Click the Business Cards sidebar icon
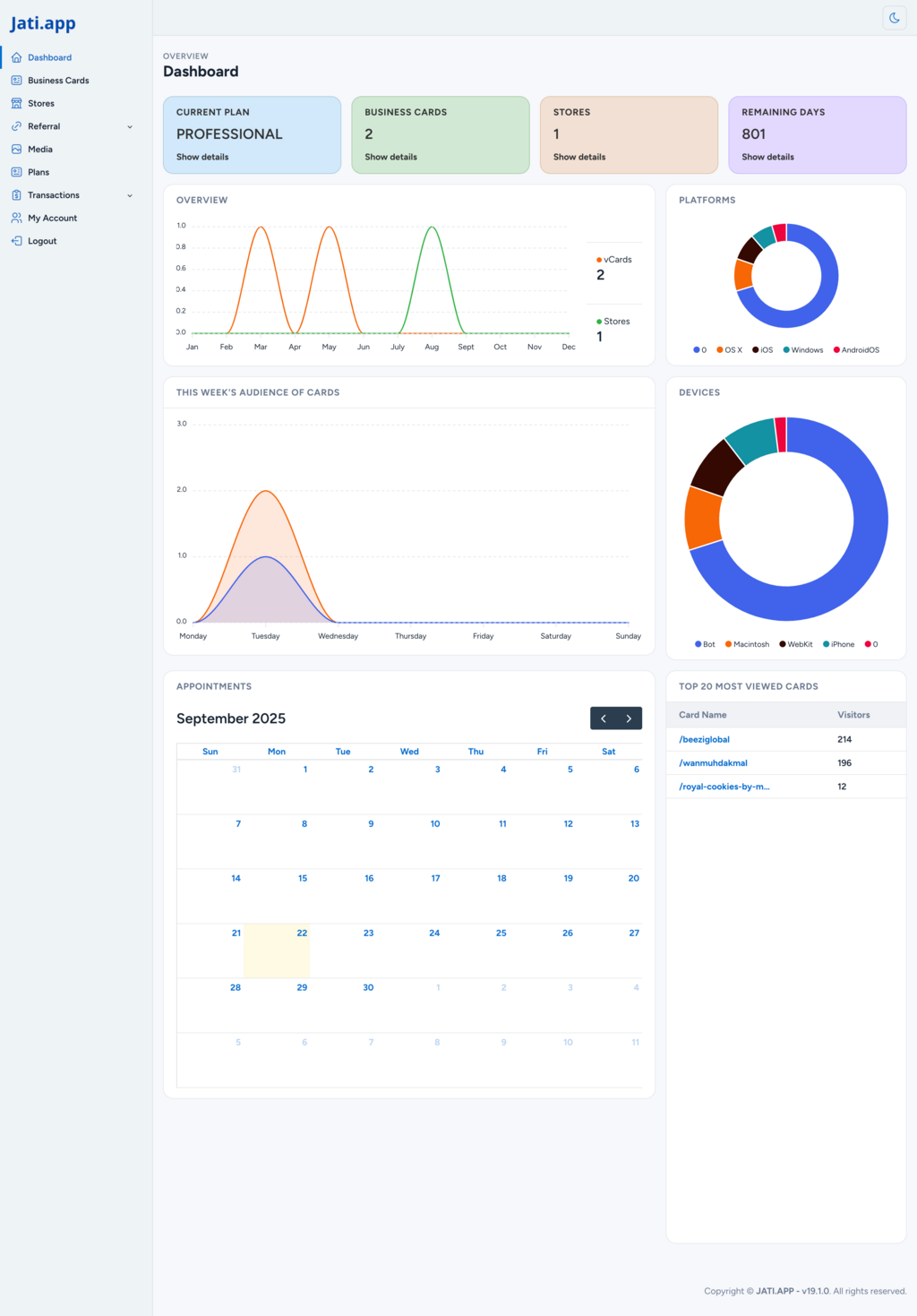 pos(16,81)
